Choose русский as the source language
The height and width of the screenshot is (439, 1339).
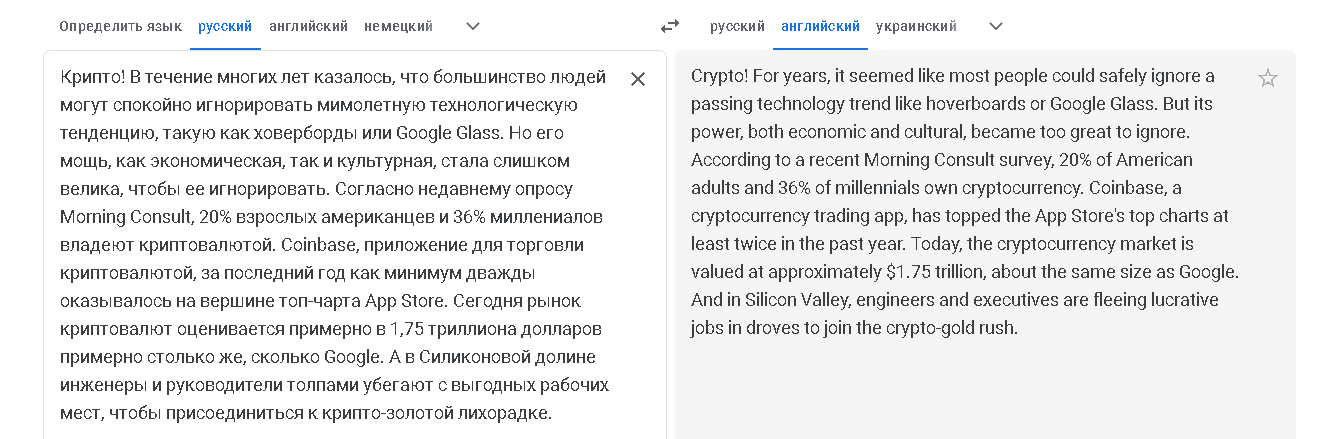coord(225,26)
